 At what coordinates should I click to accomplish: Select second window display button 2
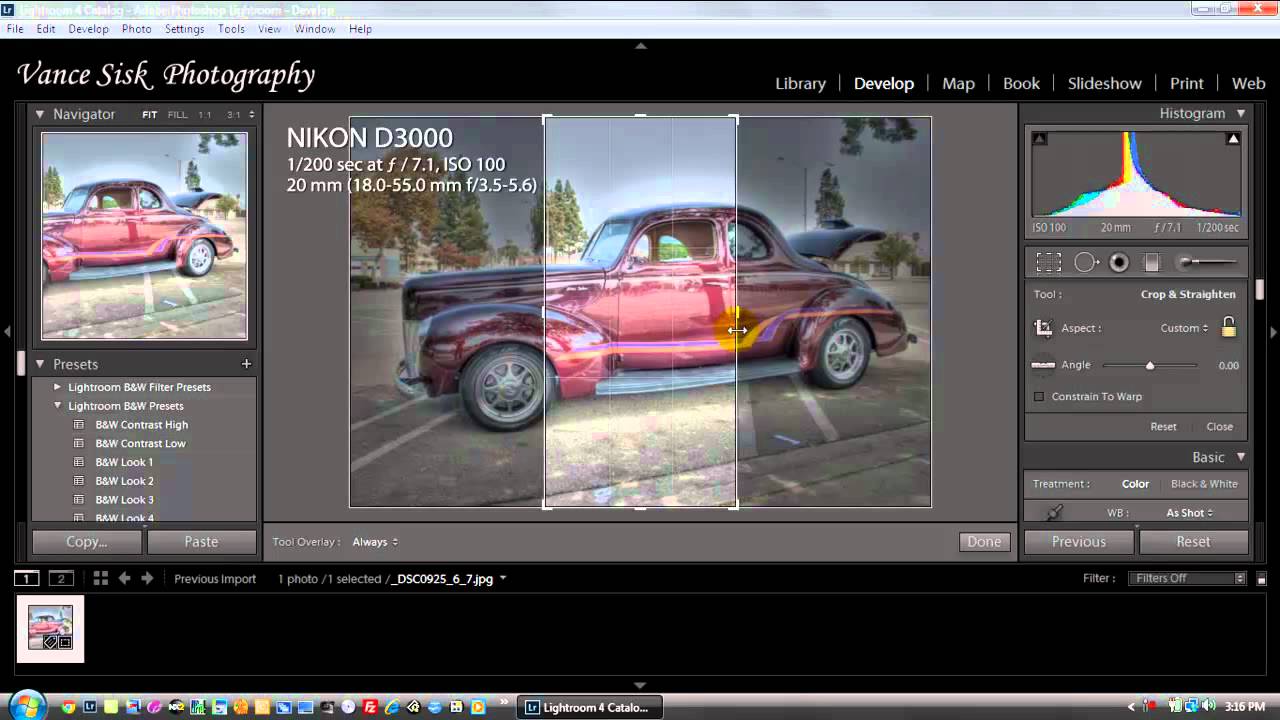coord(62,578)
